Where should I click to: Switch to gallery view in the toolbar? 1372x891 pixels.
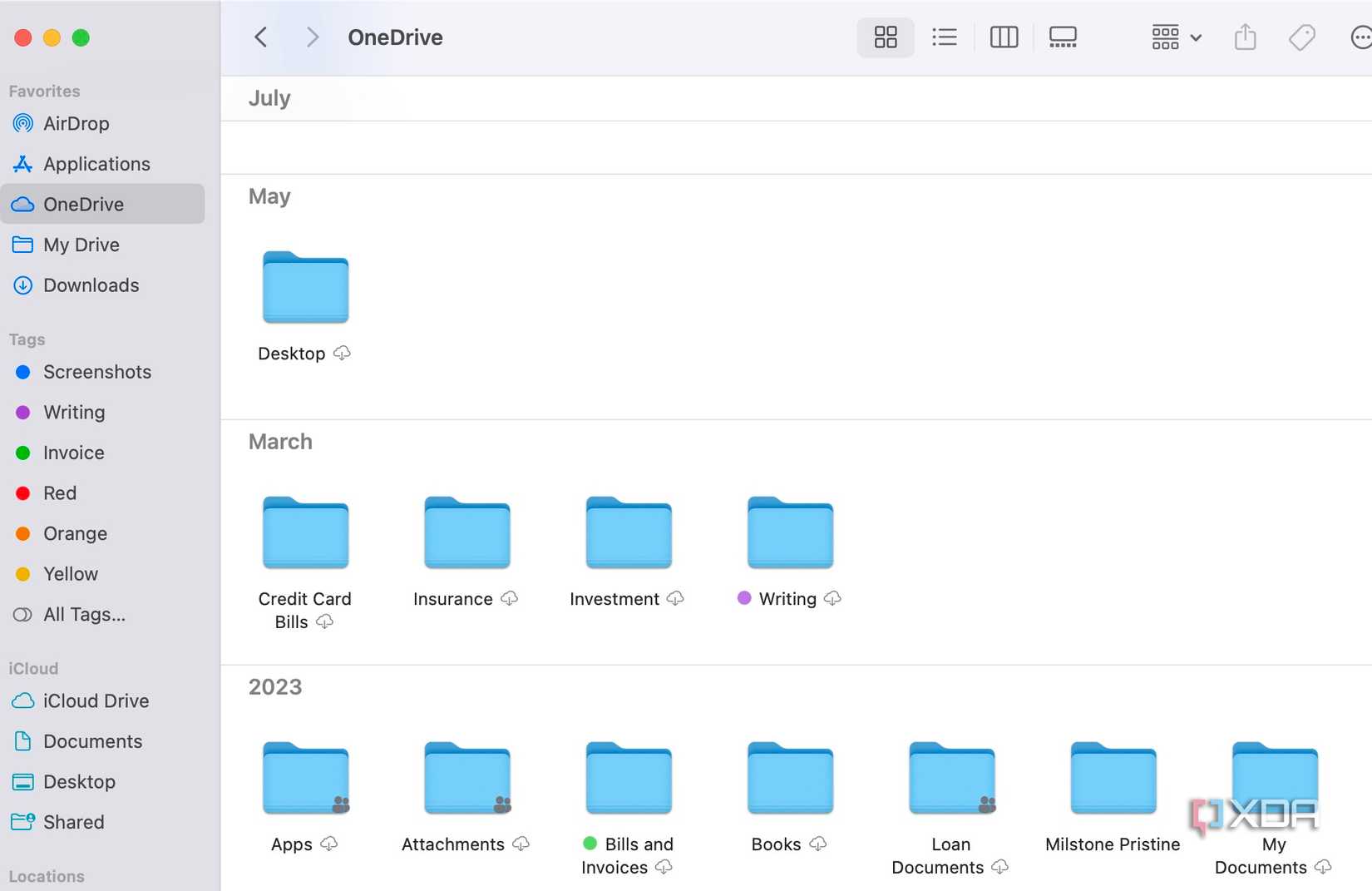tap(1063, 37)
